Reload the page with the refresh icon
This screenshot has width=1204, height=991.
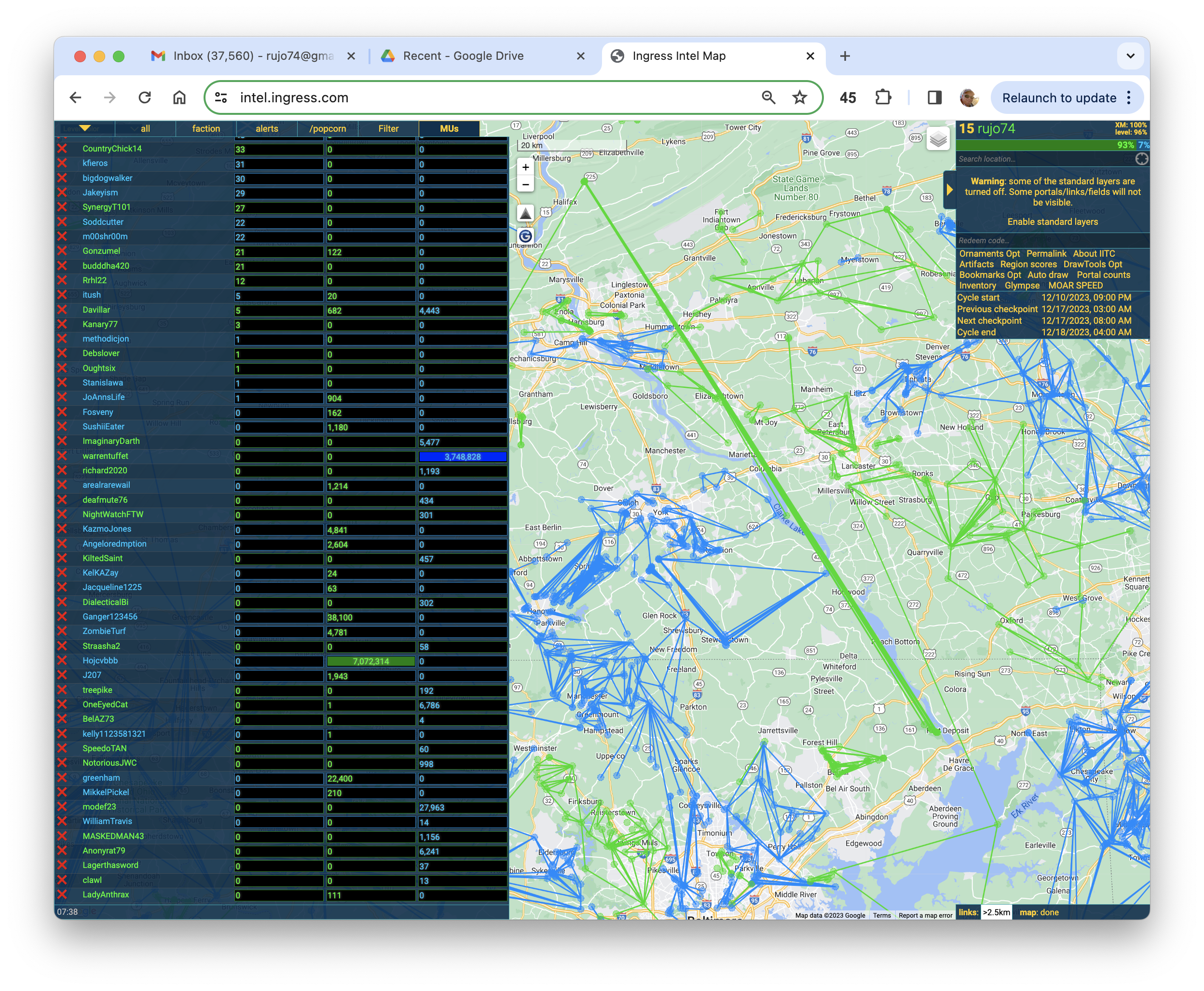145,97
